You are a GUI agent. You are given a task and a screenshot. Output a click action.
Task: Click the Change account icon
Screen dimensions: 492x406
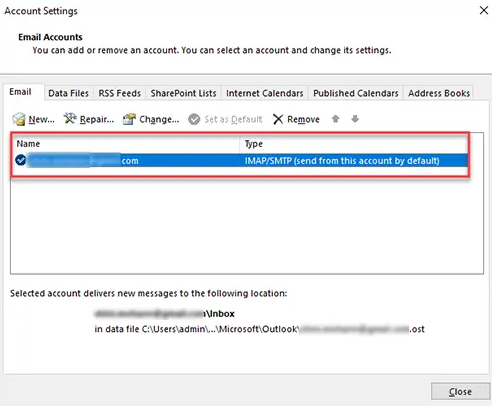pyautogui.click(x=129, y=119)
